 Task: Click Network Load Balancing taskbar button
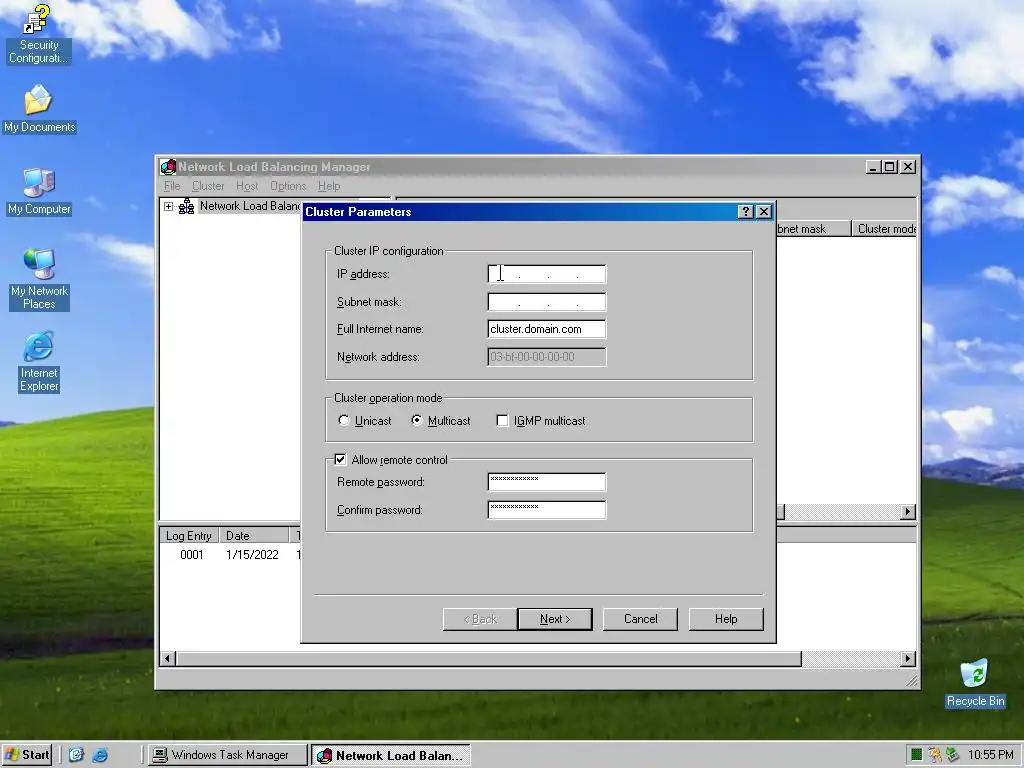[x=391, y=756]
